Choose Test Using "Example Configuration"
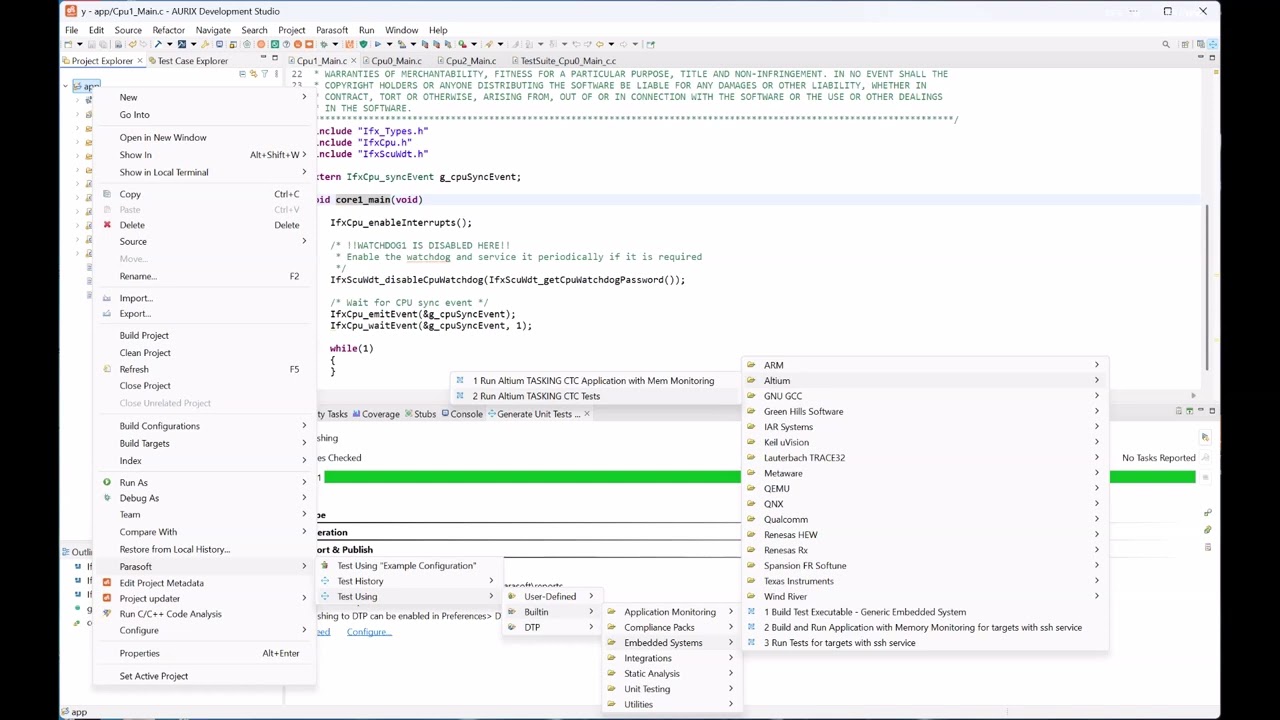 [x=408, y=566]
